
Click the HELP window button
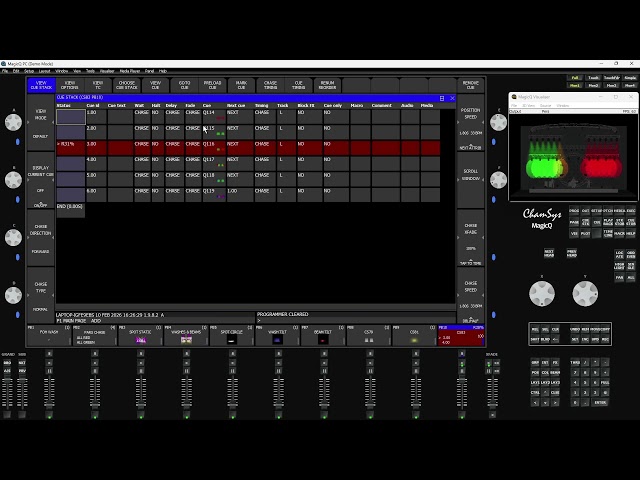click(x=631, y=233)
